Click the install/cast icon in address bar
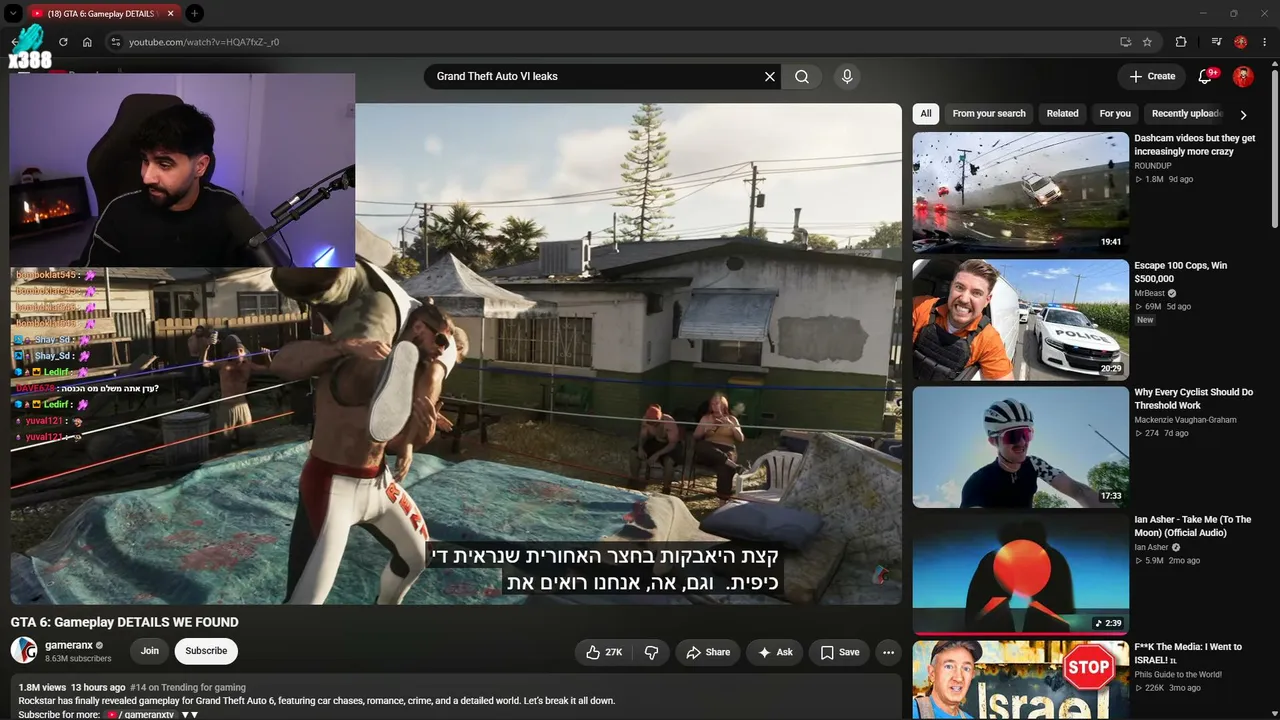The width and height of the screenshot is (1280, 720). coord(1125,42)
